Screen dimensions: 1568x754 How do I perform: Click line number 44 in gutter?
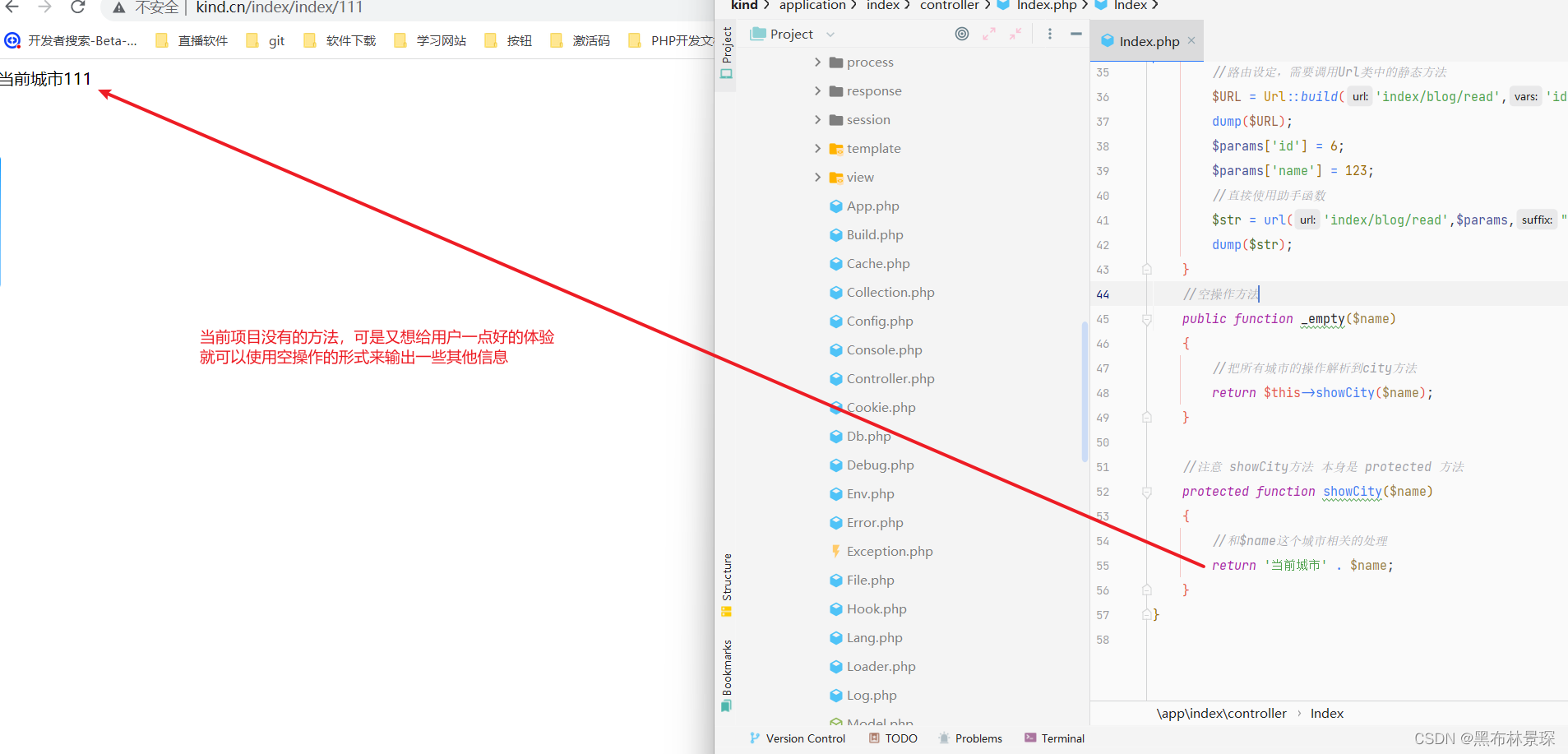point(1103,294)
